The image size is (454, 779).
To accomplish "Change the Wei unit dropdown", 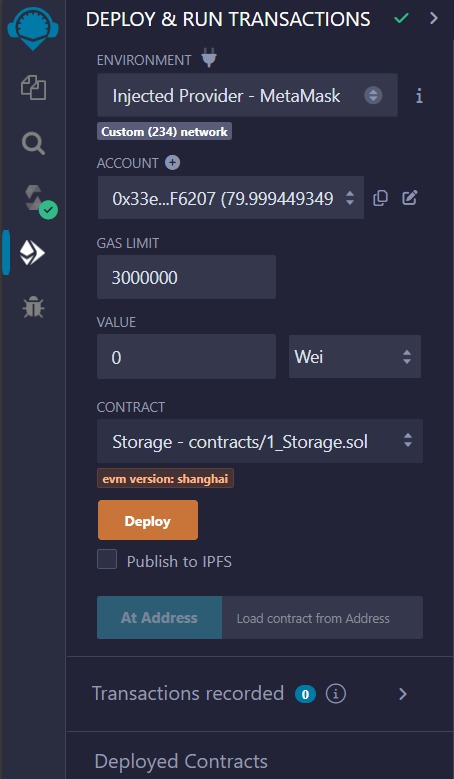I will coord(355,356).
